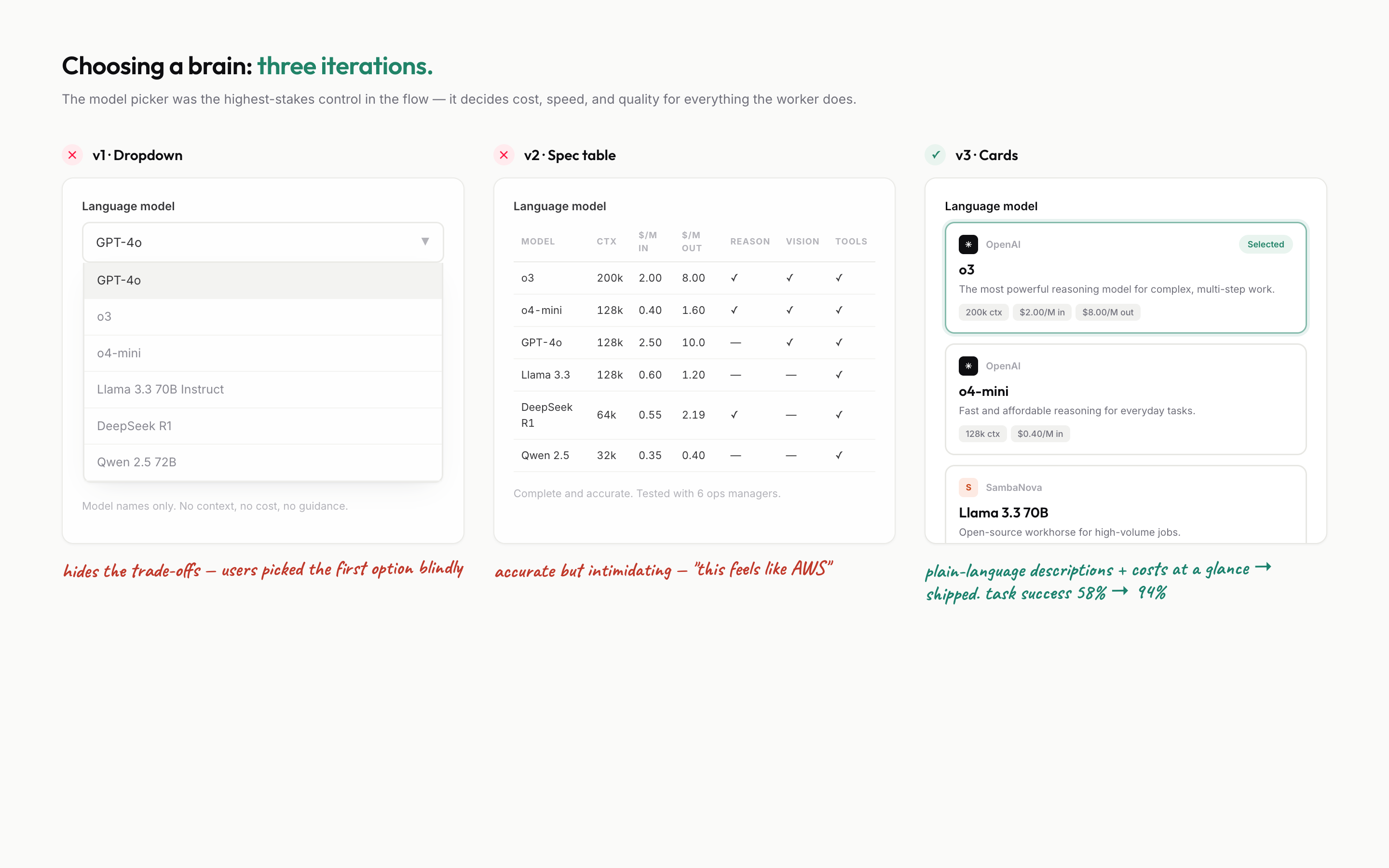The height and width of the screenshot is (868, 1389).
Task: Choose GPT-4o from the open dropdown list
Action: tap(263, 280)
